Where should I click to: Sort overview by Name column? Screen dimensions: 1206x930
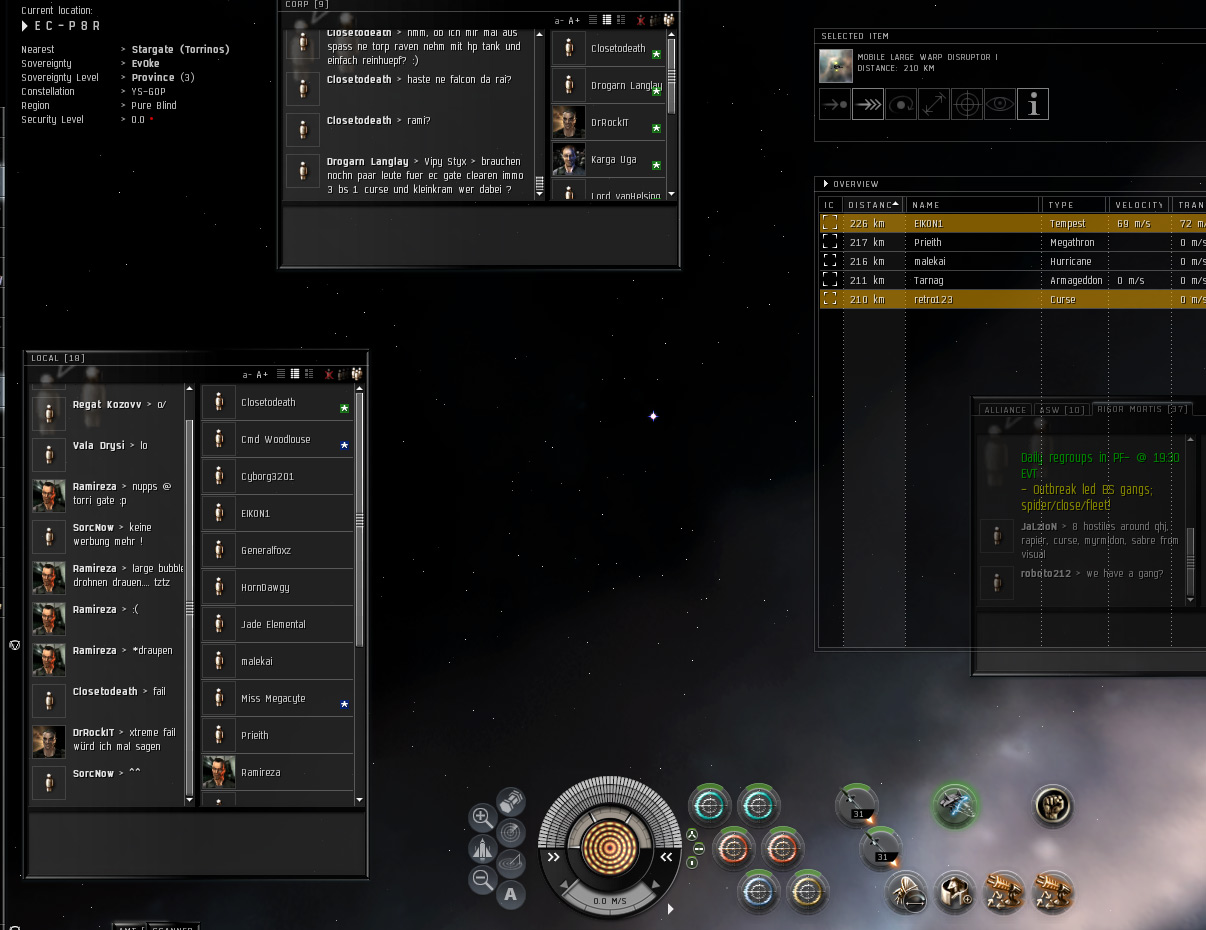[x=973, y=204]
